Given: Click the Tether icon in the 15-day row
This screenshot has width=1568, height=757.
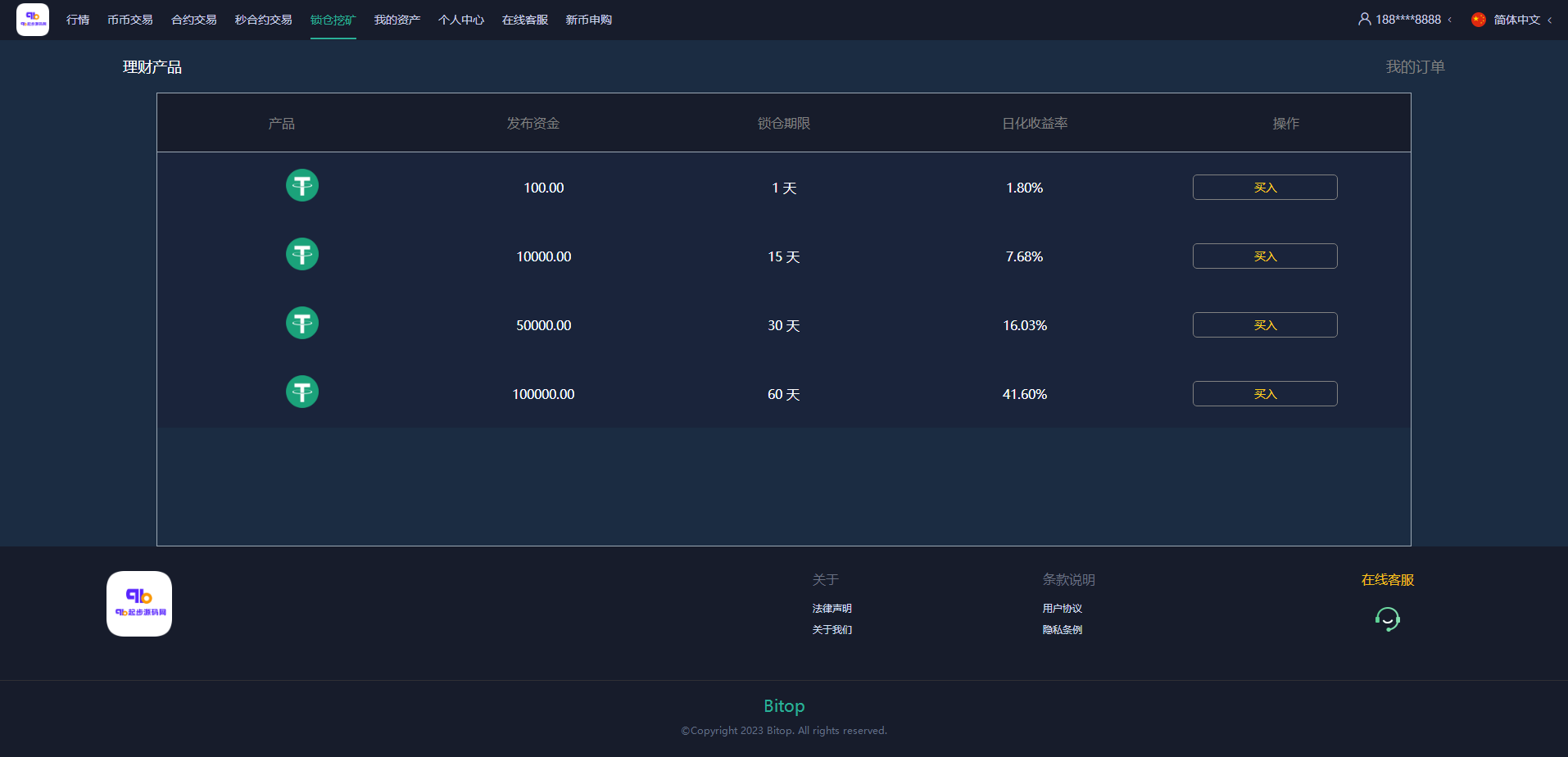Looking at the screenshot, I should [x=301, y=255].
